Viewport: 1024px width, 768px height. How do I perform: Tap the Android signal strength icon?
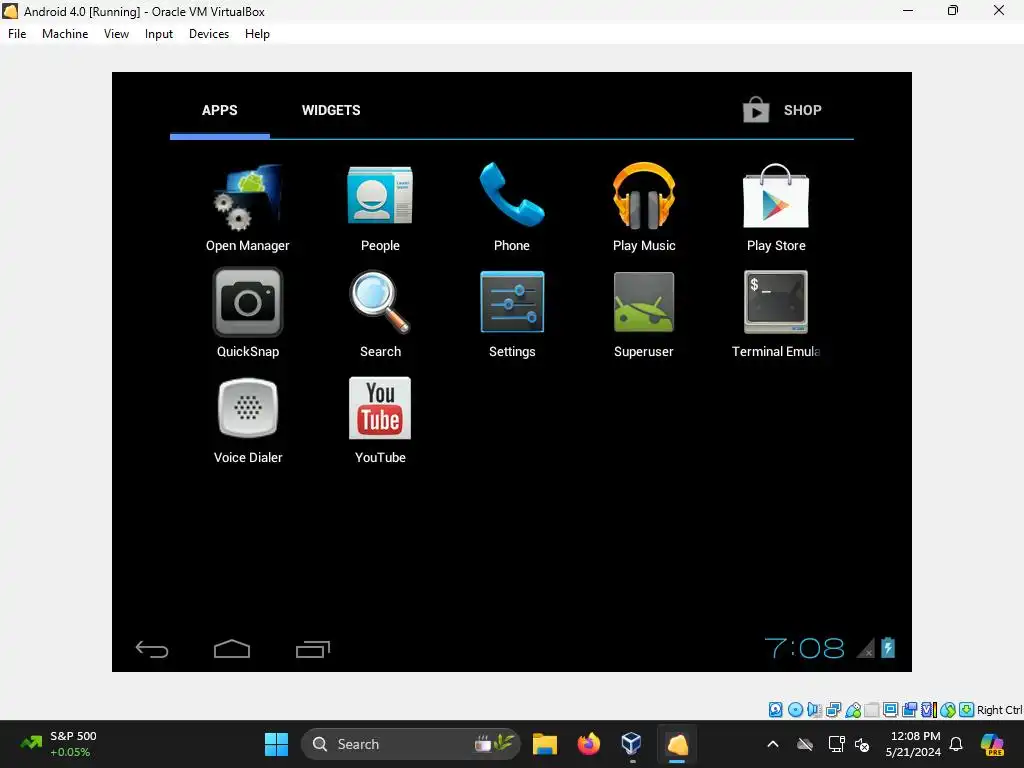(x=865, y=648)
